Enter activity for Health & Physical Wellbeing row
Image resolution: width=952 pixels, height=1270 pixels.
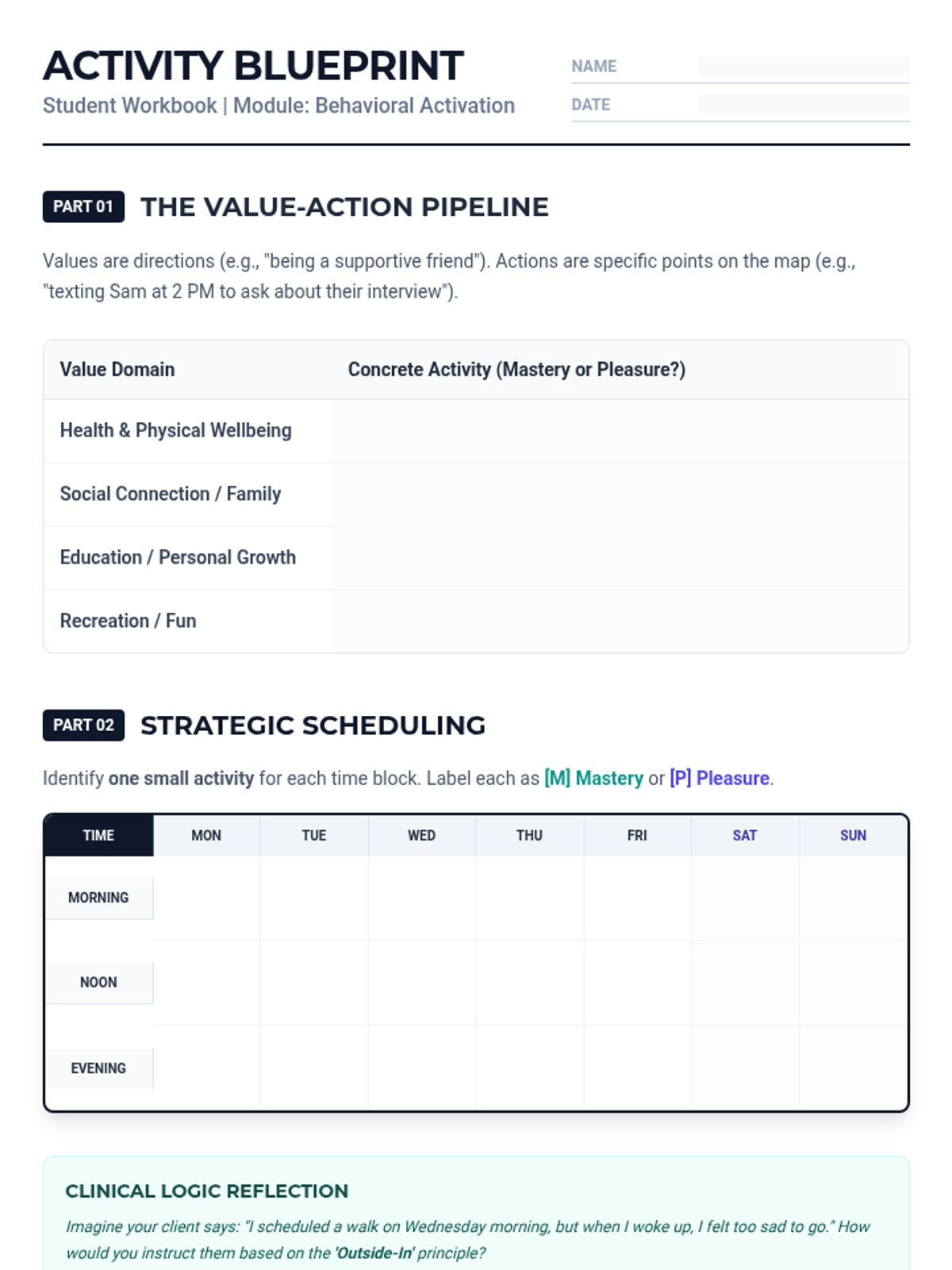click(x=620, y=431)
